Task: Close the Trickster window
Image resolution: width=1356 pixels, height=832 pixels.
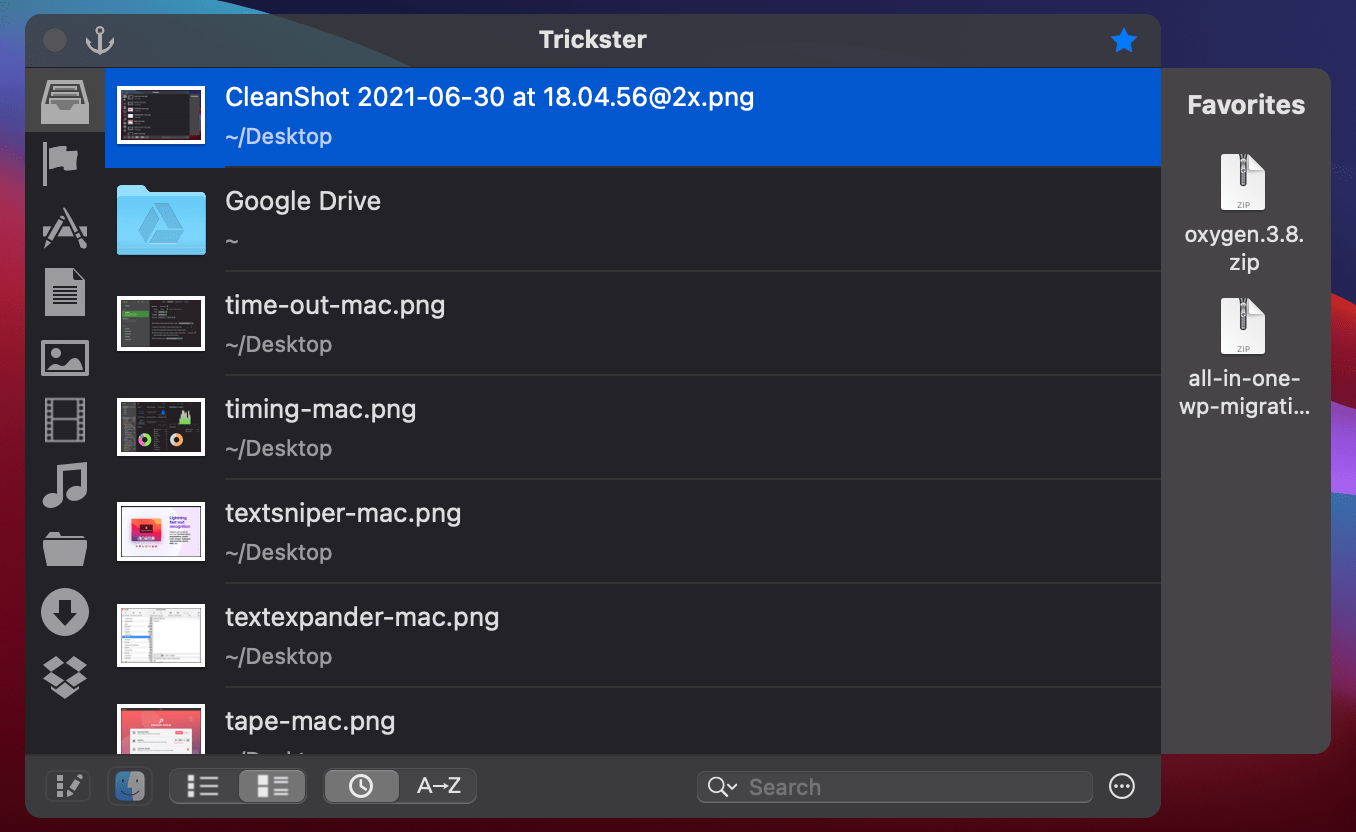Action: click(x=56, y=40)
